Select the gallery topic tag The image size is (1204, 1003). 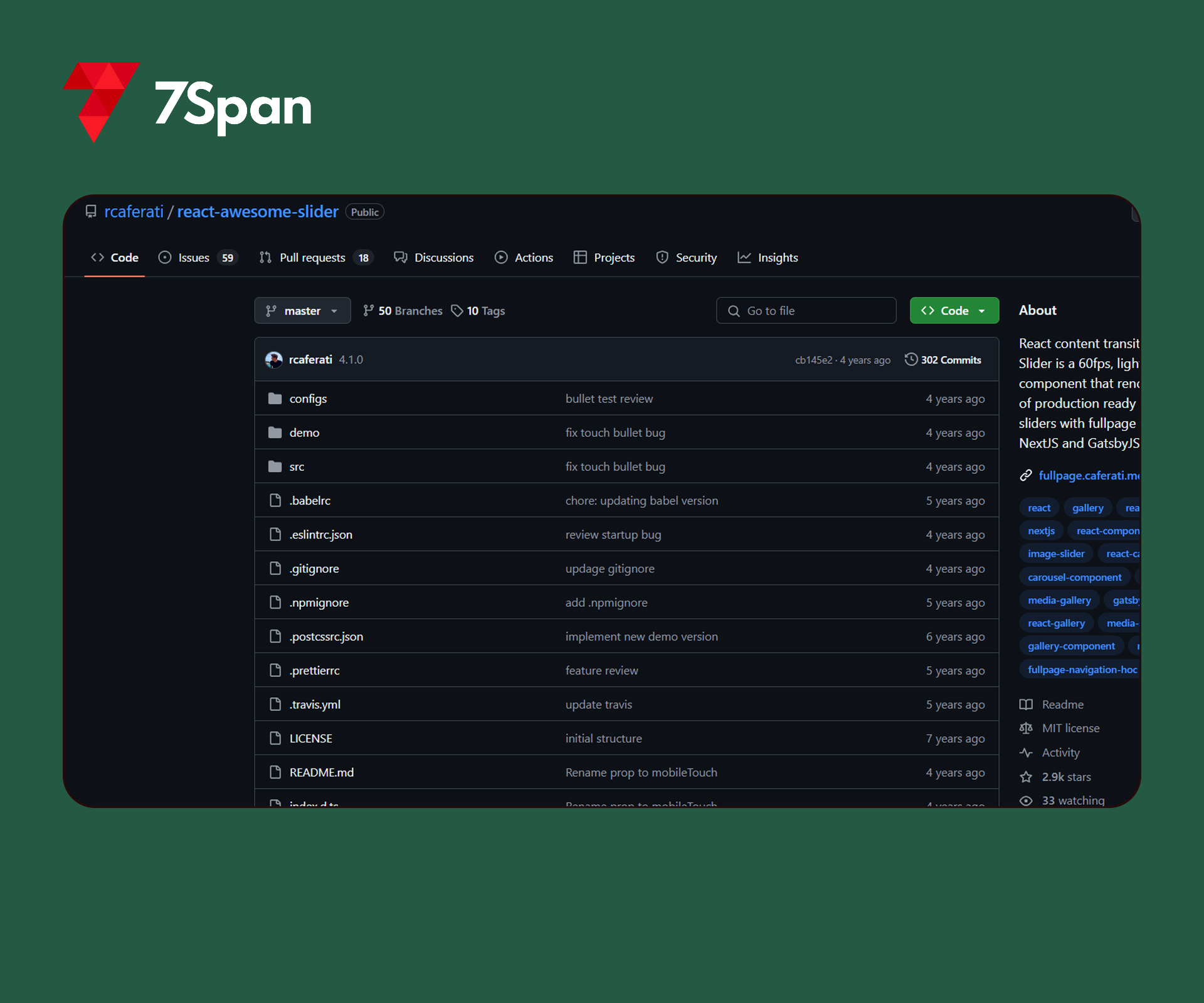coord(1087,508)
